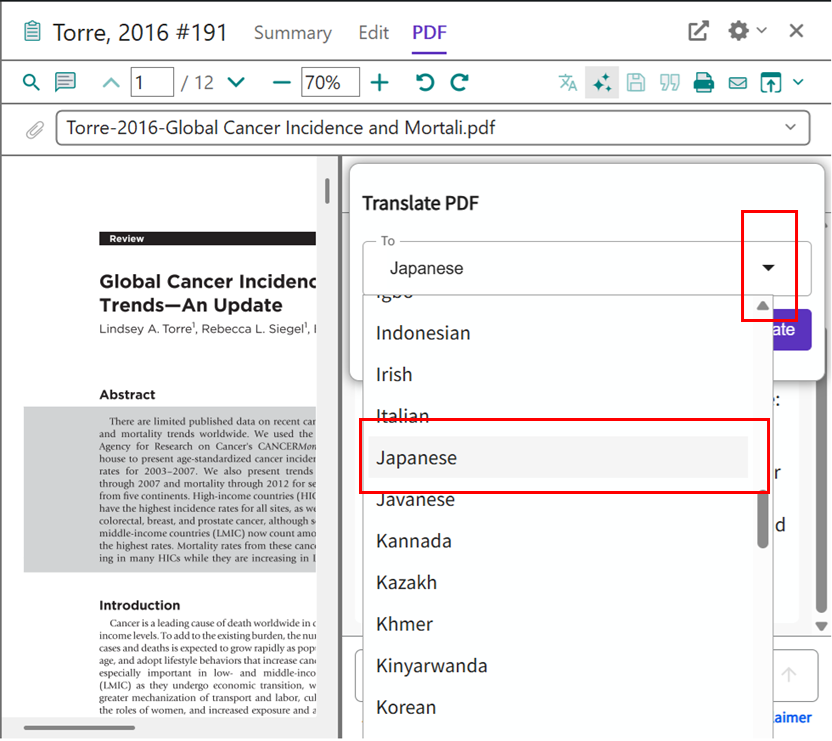
Task: Switch to the Edit tab
Action: 373,33
